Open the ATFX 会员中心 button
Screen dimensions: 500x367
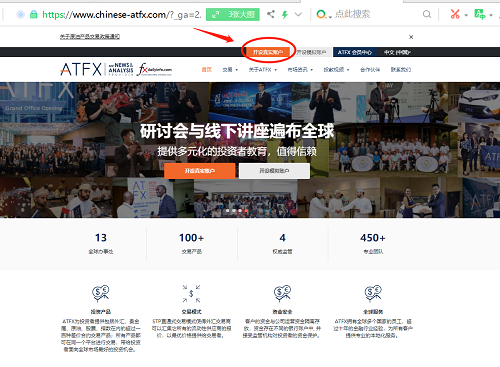point(355,52)
